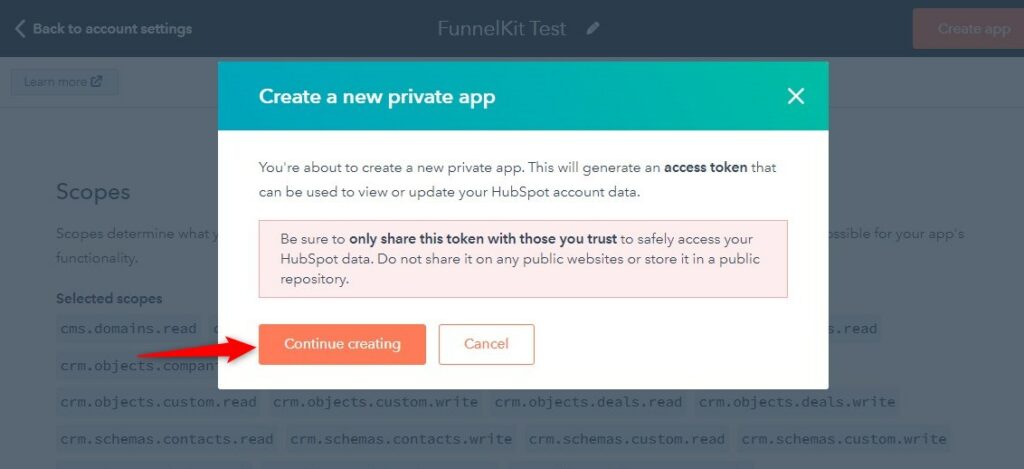Click the Create app button
This screenshot has width=1024, height=469.
968,29
